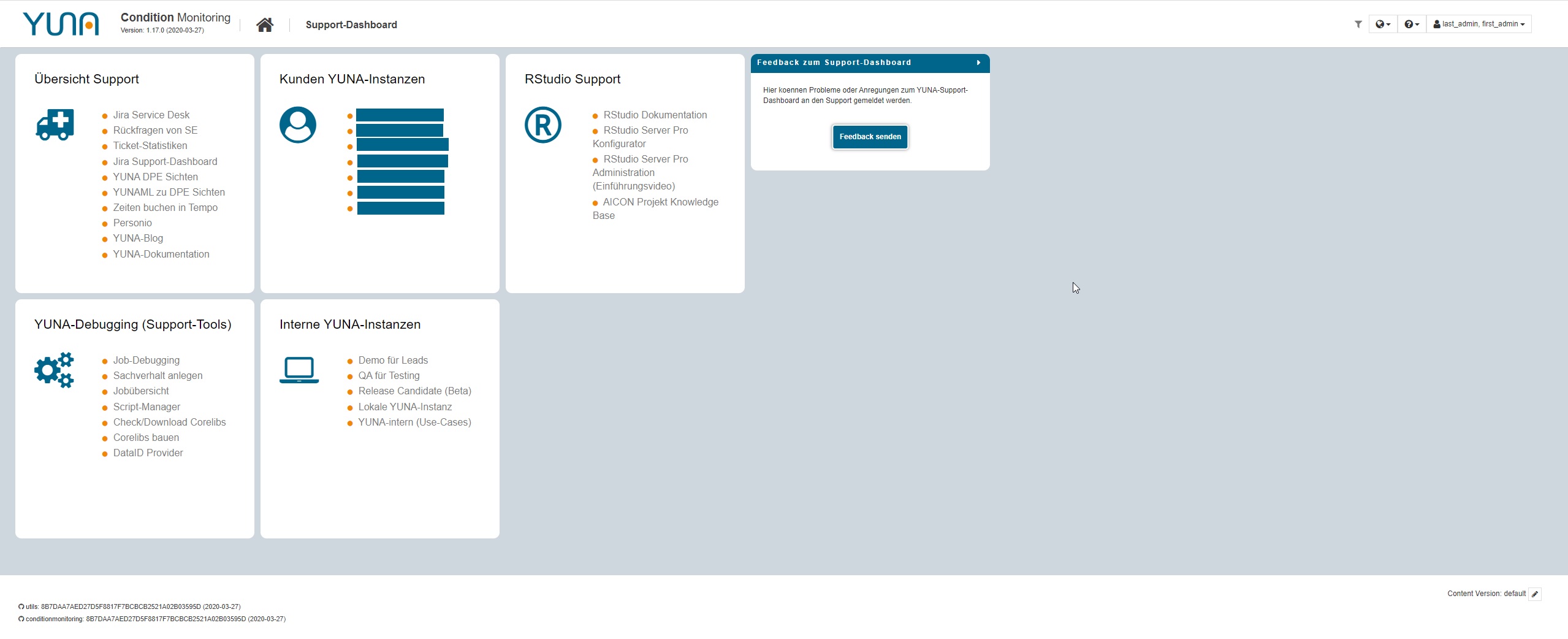The width and height of the screenshot is (1568, 639).
Task: Open the Script-Manager link
Action: tap(147, 407)
